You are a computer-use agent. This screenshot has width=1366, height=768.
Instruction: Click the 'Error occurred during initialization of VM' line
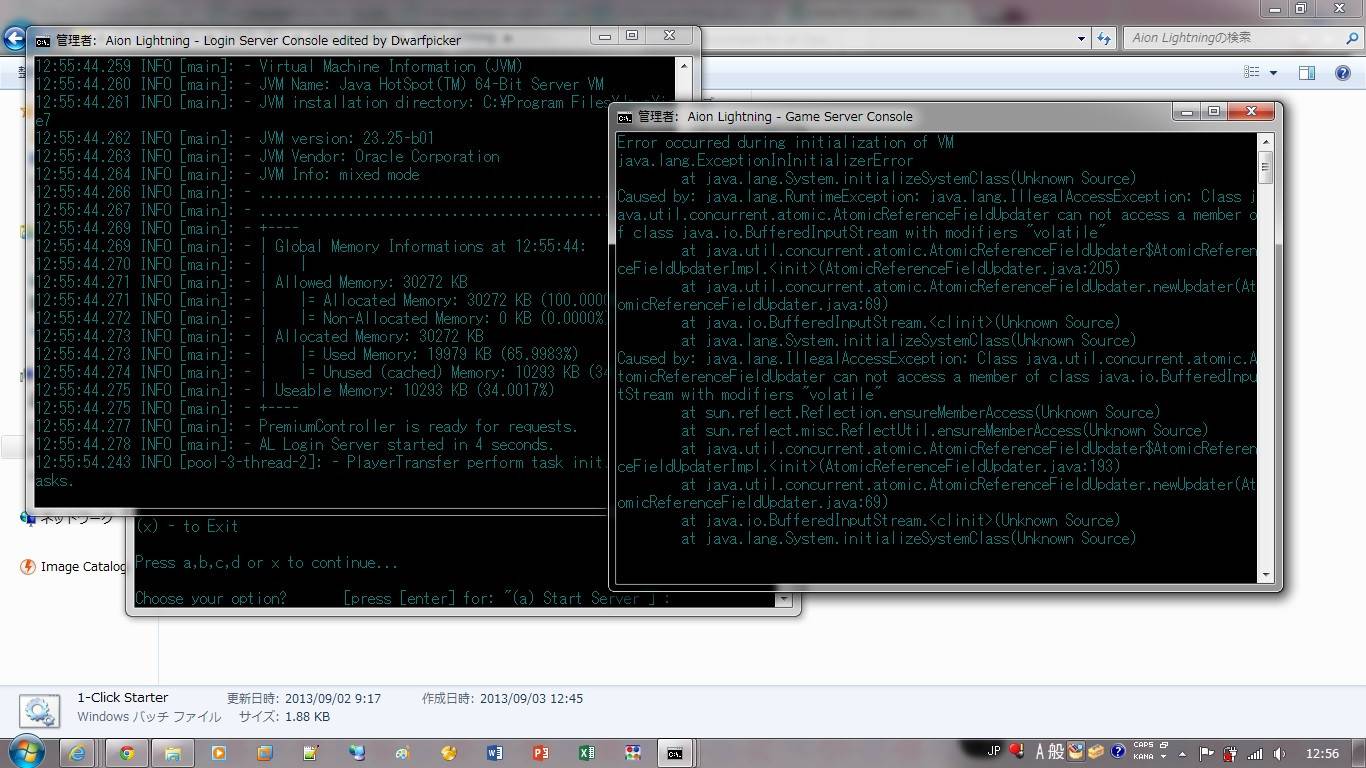(785, 142)
